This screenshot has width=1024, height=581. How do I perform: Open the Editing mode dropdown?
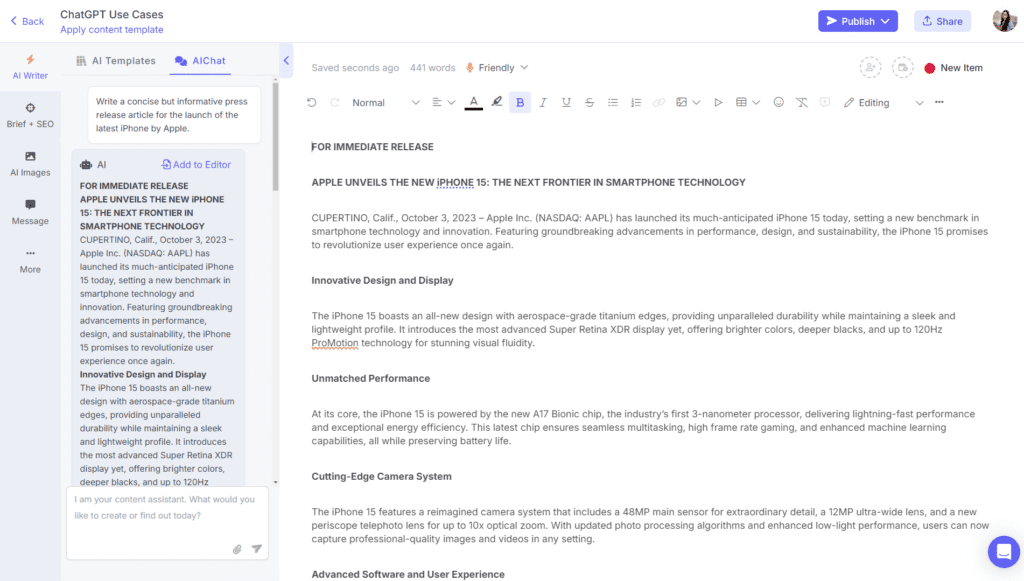pyautogui.click(x=884, y=102)
